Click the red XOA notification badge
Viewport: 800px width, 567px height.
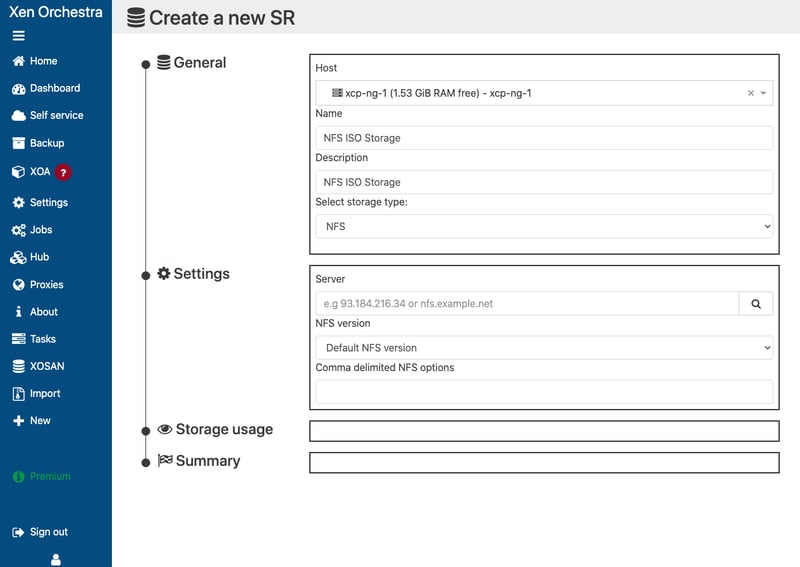coord(63,172)
